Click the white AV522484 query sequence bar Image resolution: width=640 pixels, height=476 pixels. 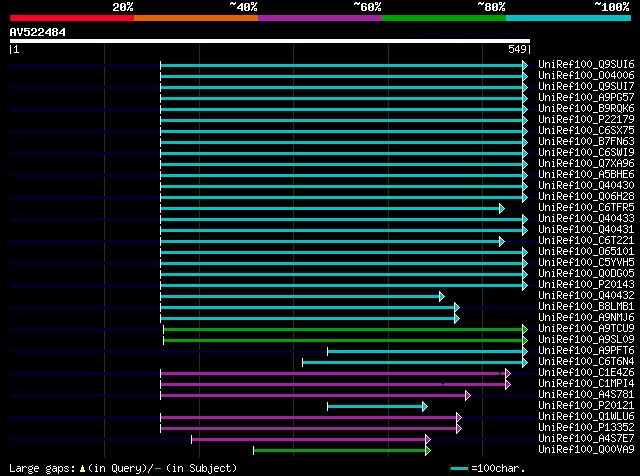click(270, 41)
